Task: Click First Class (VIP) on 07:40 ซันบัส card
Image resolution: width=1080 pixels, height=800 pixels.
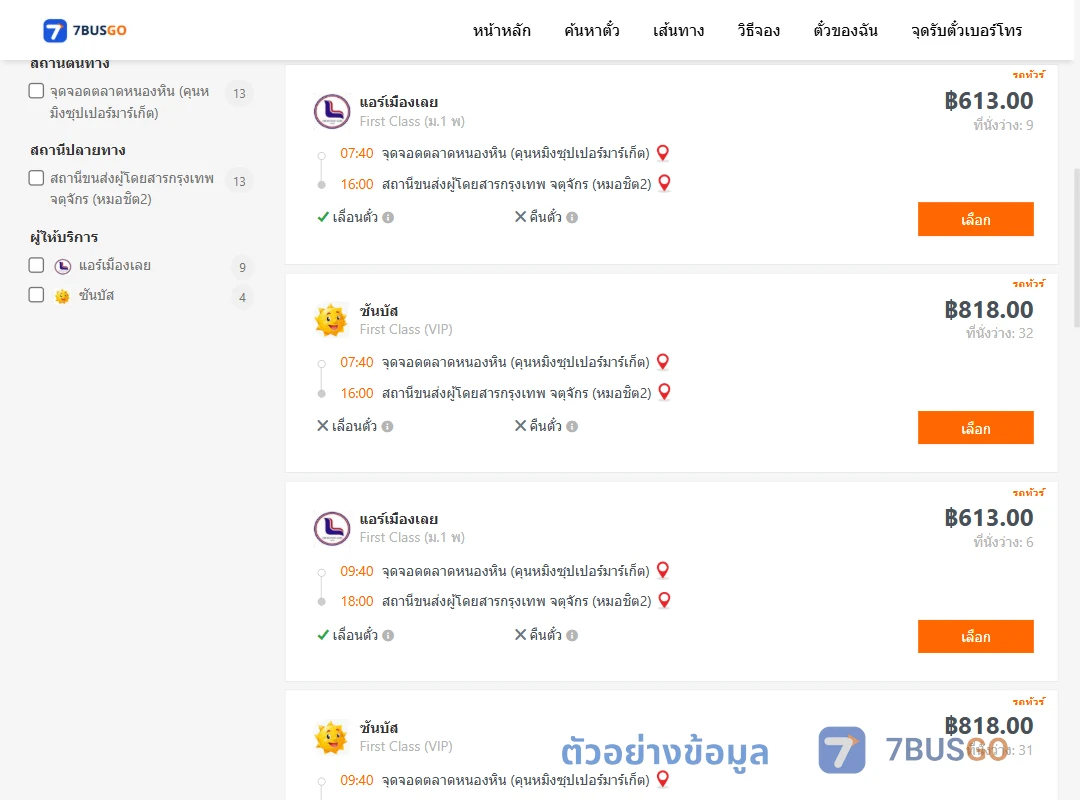Action: pyautogui.click(x=406, y=329)
